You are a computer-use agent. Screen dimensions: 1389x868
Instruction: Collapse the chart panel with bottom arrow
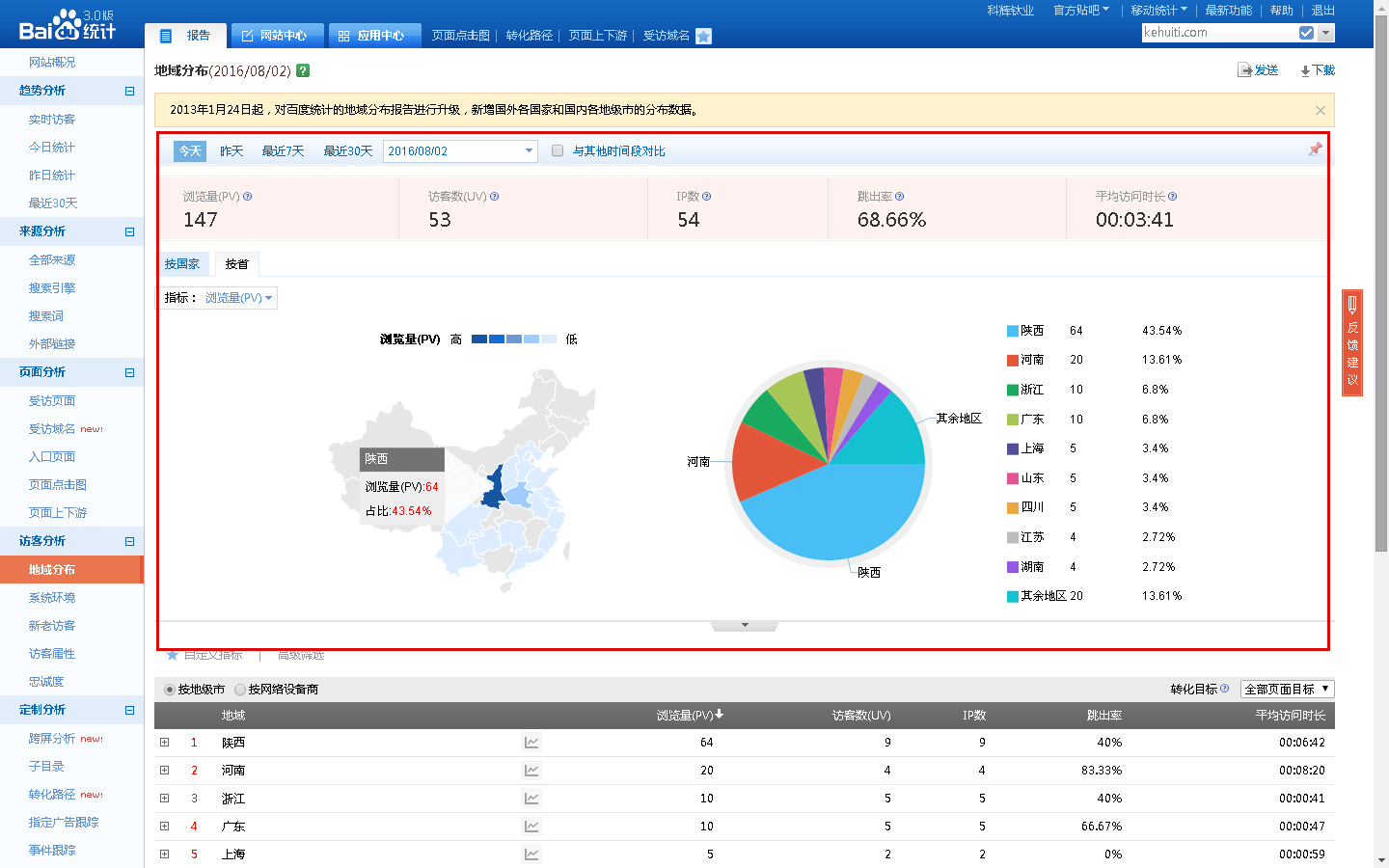pos(745,625)
